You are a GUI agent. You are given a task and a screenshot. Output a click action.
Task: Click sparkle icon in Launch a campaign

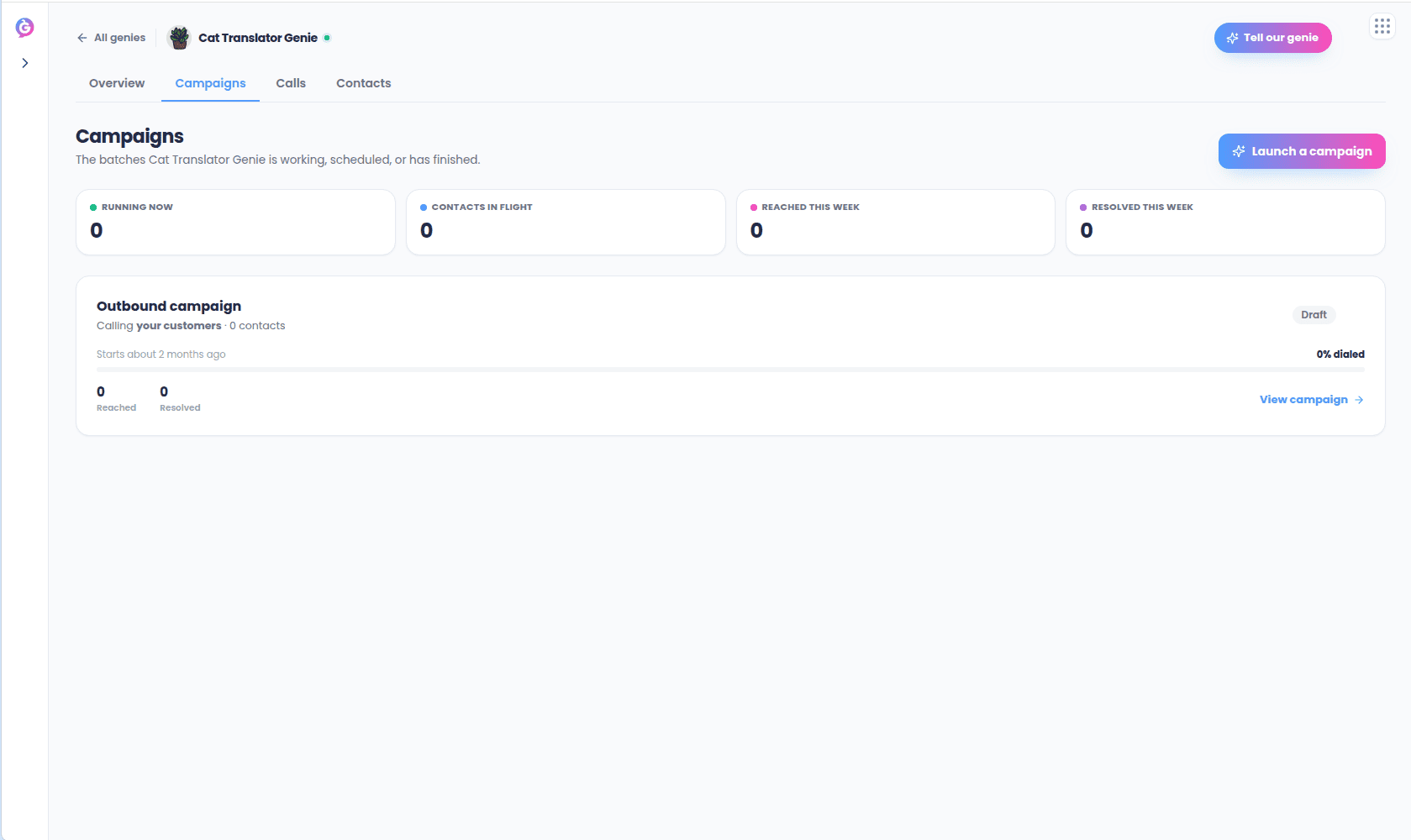click(x=1239, y=151)
